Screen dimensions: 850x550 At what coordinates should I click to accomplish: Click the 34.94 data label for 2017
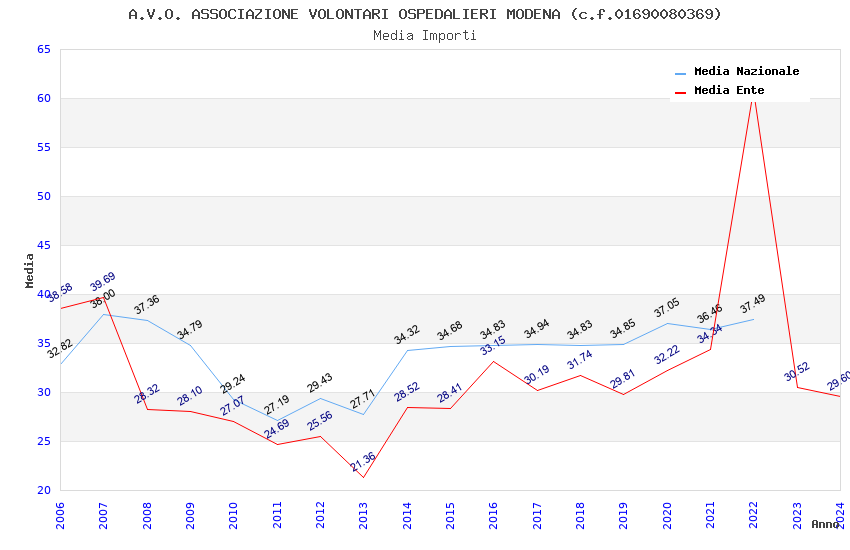(537, 328)
